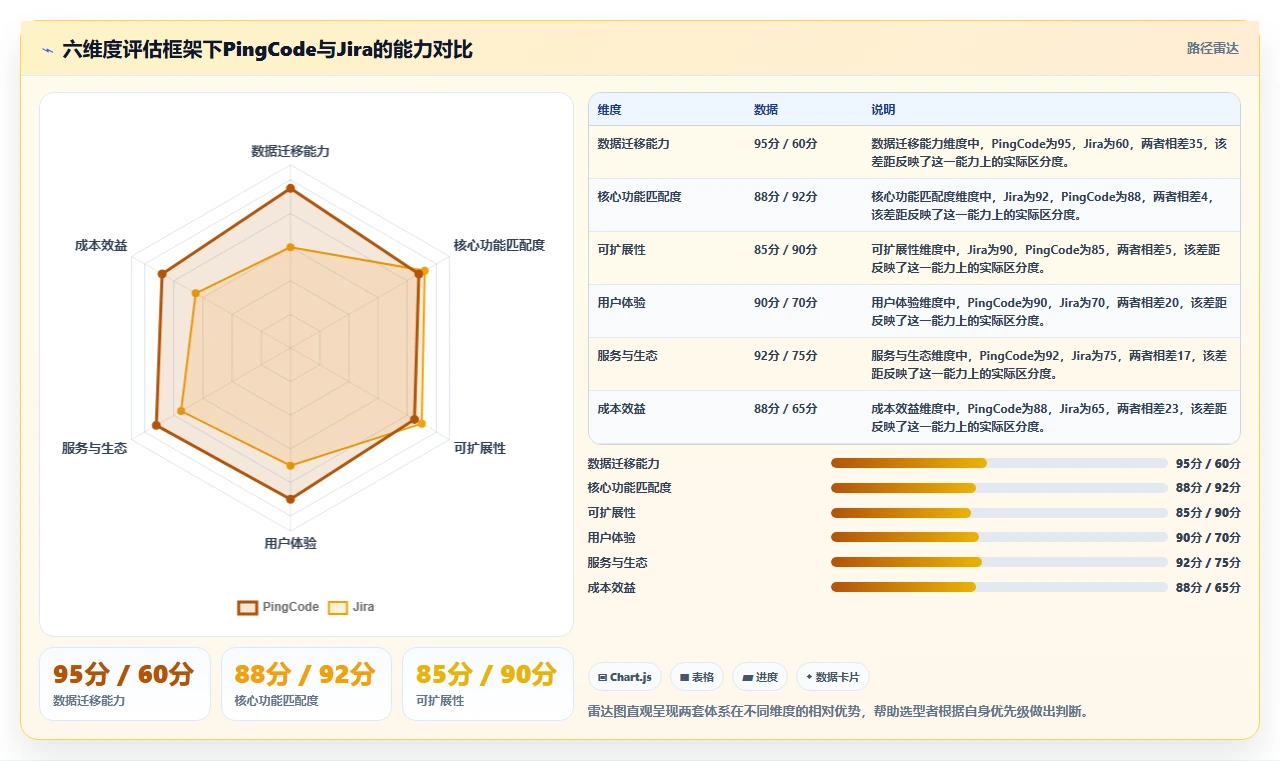Screen dimensions: 1280x761
Task: Click Jira legend color box
Action: [338, 607]
